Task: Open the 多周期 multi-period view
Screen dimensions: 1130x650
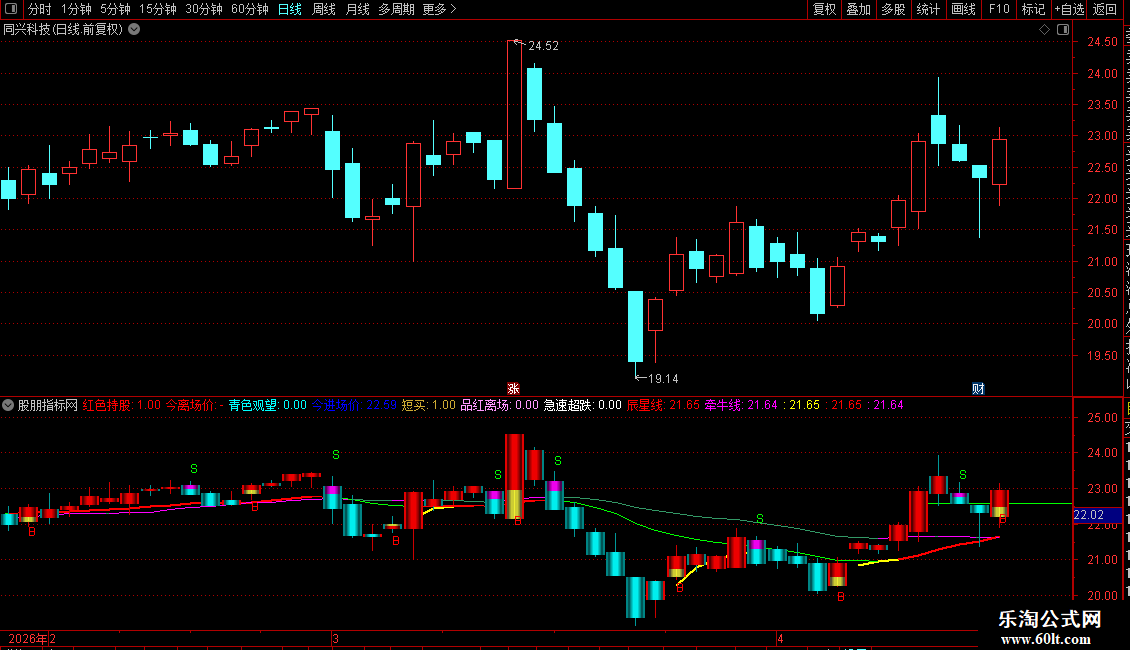Action: pos(396,9)
